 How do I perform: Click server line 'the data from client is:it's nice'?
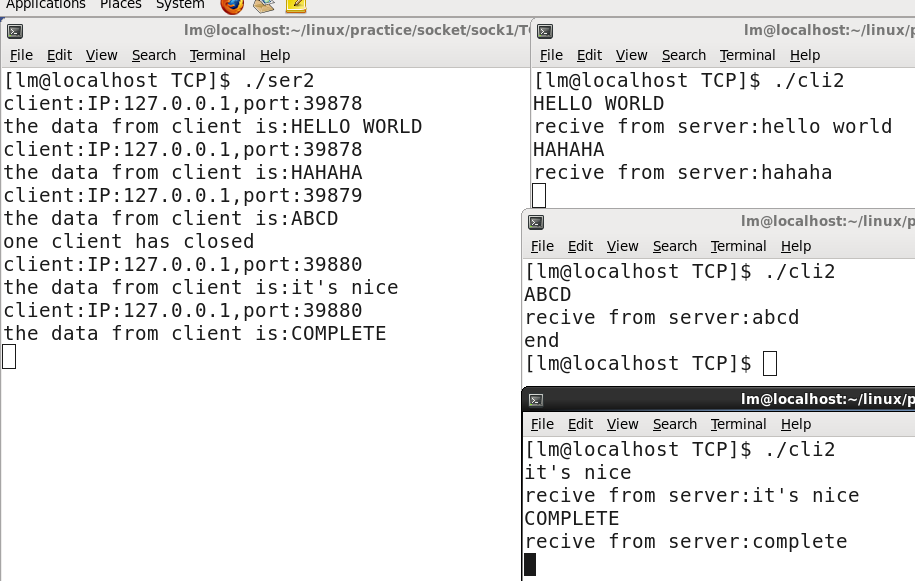click(x=201, y=288)
